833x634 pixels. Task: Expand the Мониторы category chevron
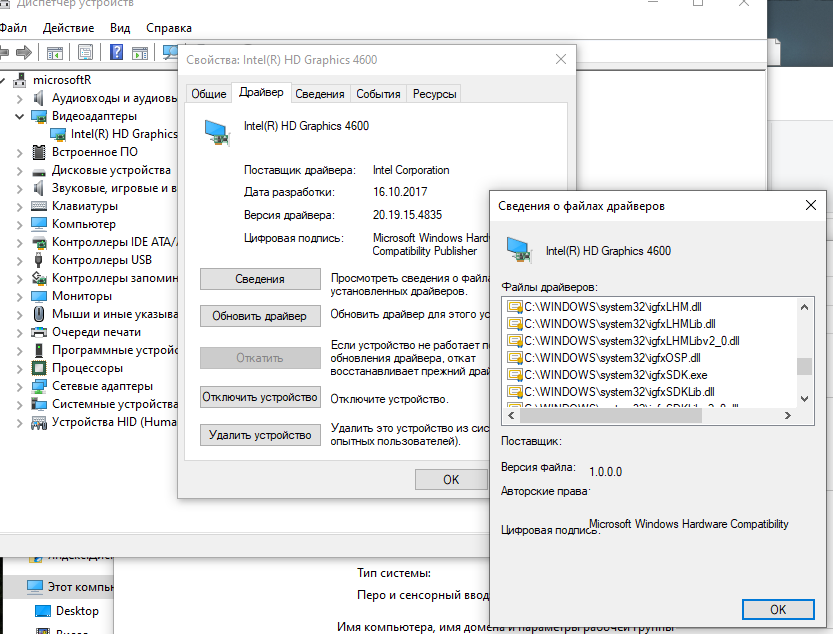[20, 297]
